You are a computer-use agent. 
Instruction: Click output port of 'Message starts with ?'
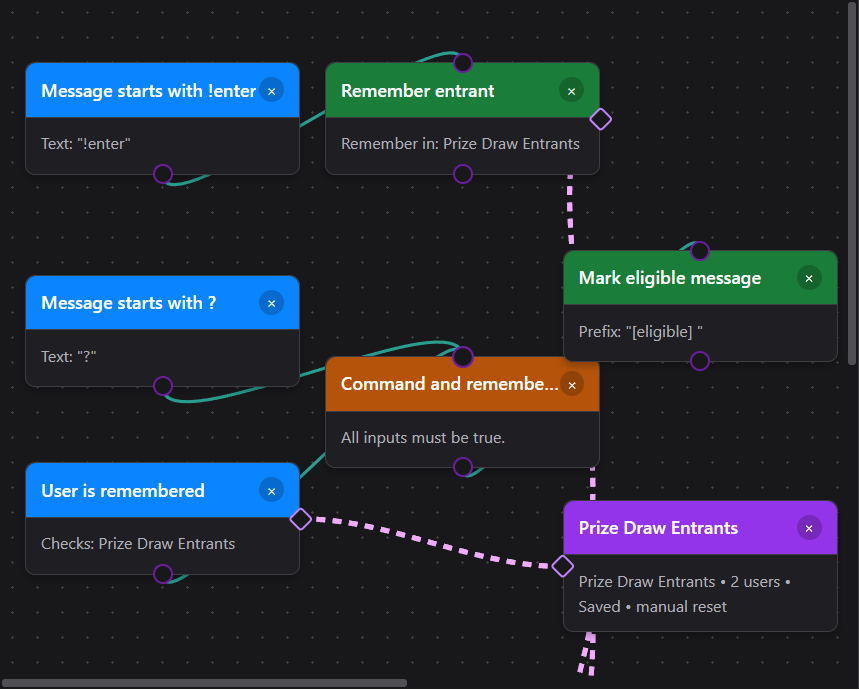pyautogui.click(x=163, y=386)
